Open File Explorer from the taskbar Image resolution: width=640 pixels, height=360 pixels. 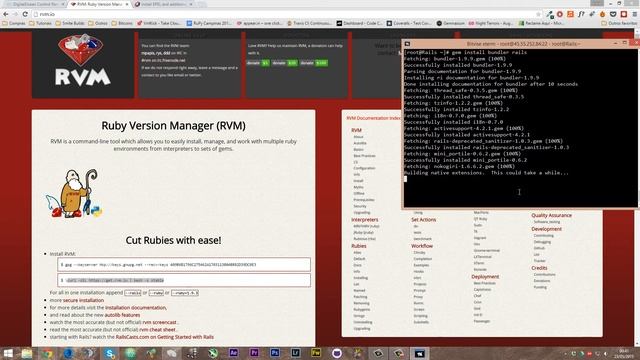point(27,353)
